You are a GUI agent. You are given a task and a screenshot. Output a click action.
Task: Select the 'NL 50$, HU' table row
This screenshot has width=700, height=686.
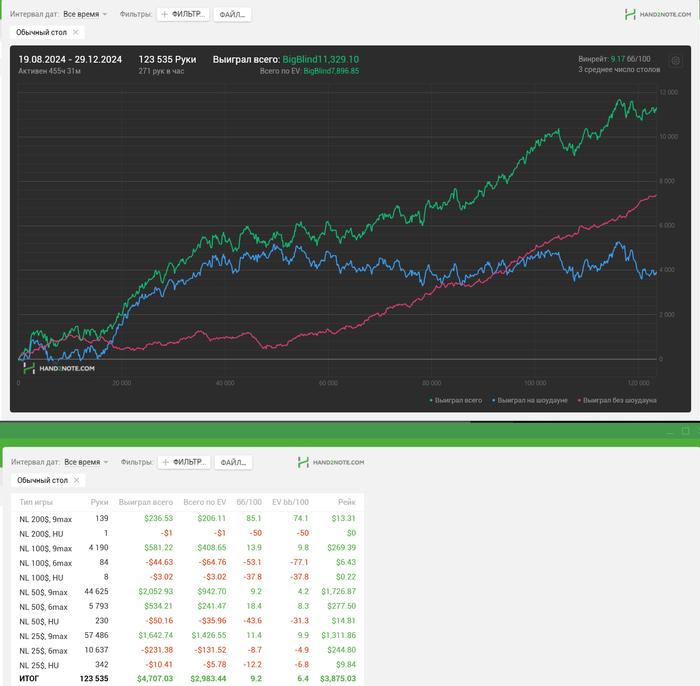tap(188, 621)
